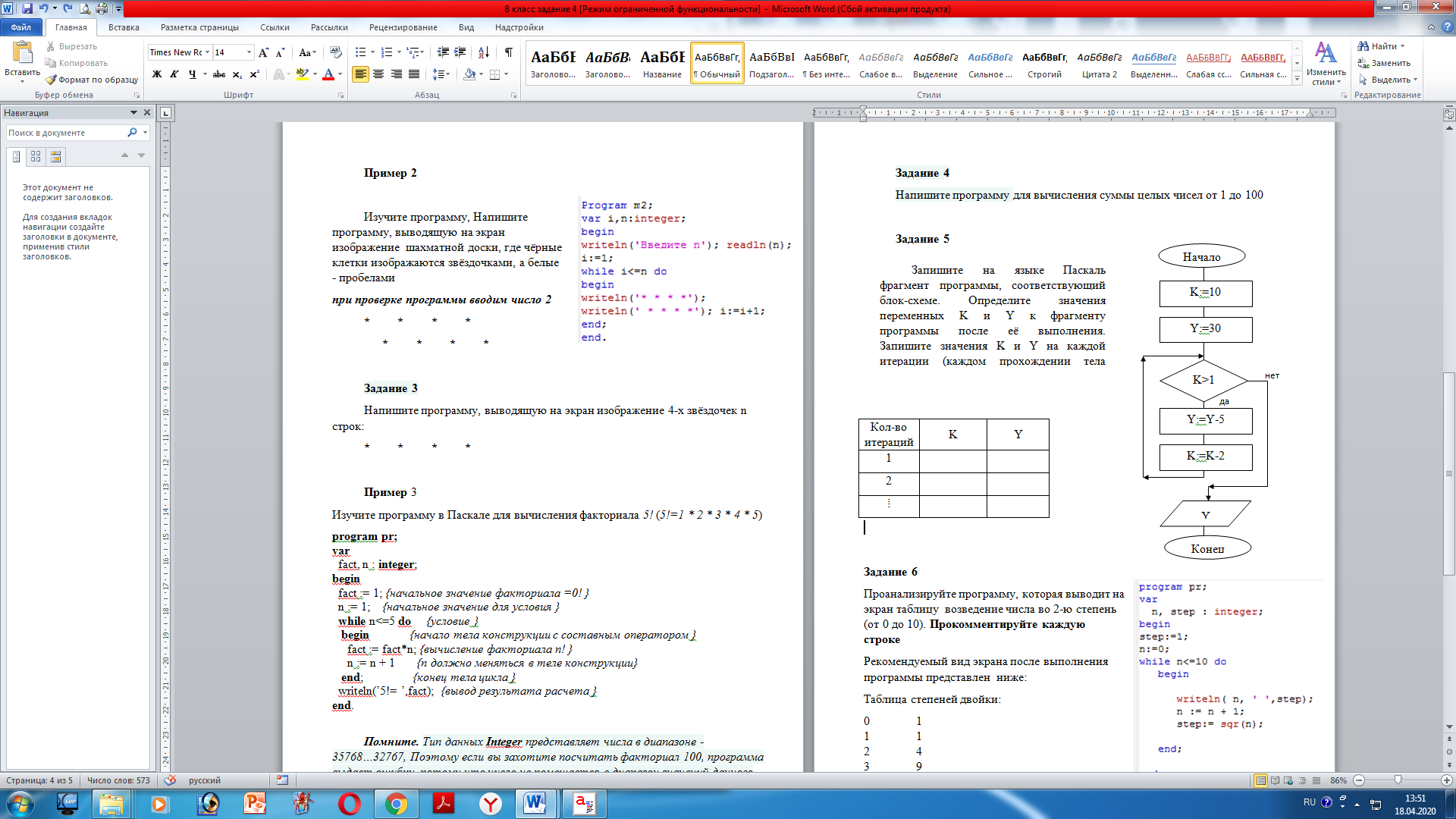Click the Заменить (Replace) button
The width and height of the screenshot is (1456, 819).
[1385, 63]
